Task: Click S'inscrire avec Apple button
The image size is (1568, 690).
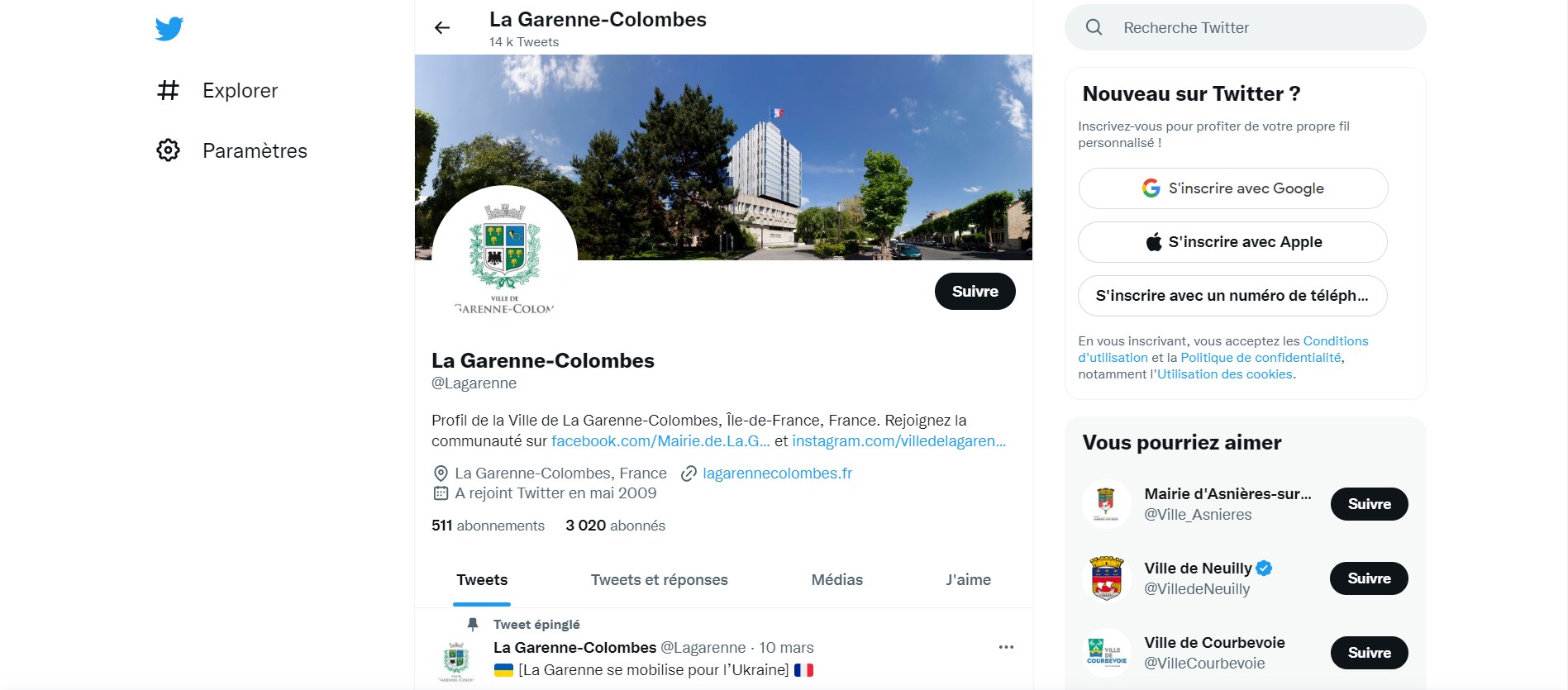Action: point(1232,242)
